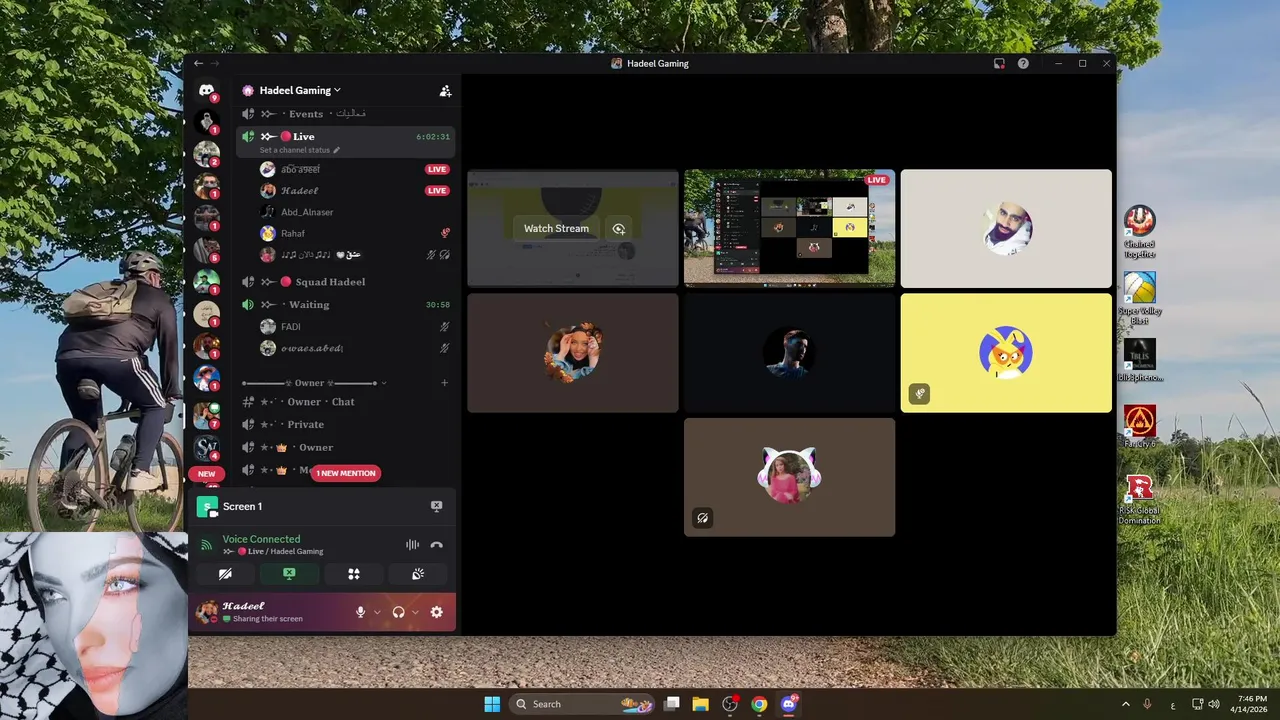Click the Windows Start button

(x=492, y=704)
